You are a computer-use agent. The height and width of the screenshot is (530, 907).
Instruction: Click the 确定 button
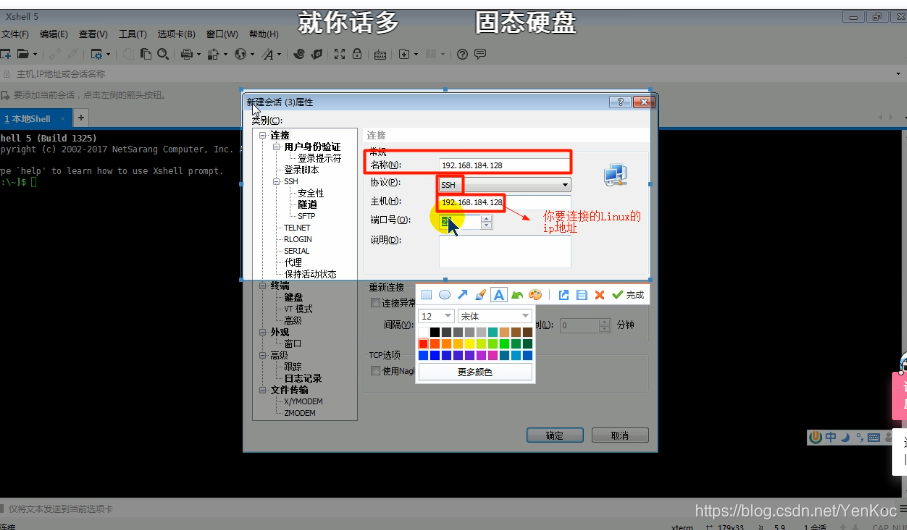pyautogui.click(x=555, y=436)
